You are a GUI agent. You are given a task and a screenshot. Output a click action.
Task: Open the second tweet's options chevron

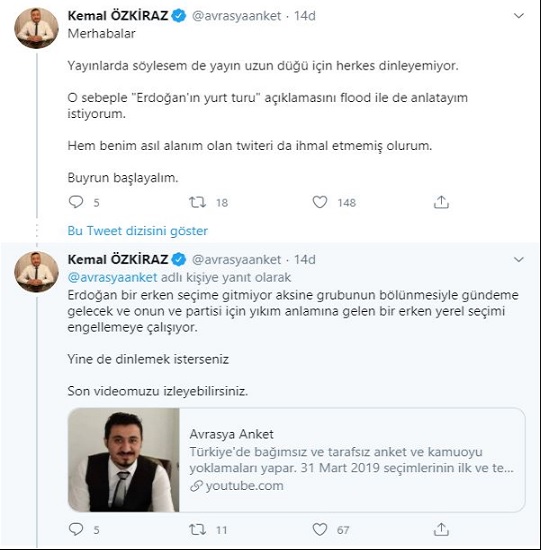pos(519,260)
